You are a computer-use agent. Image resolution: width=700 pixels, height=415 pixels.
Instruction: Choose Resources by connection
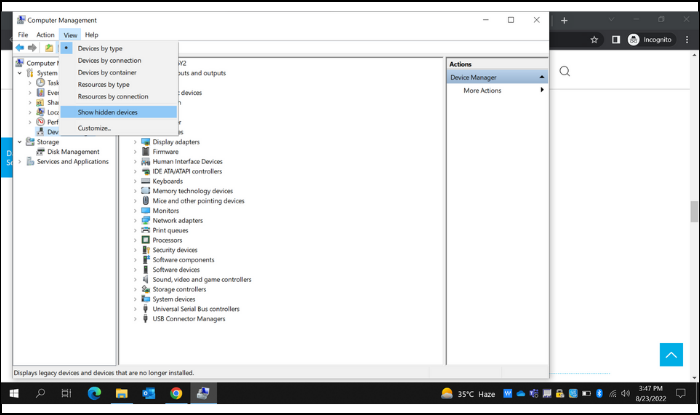click(119, 96)
